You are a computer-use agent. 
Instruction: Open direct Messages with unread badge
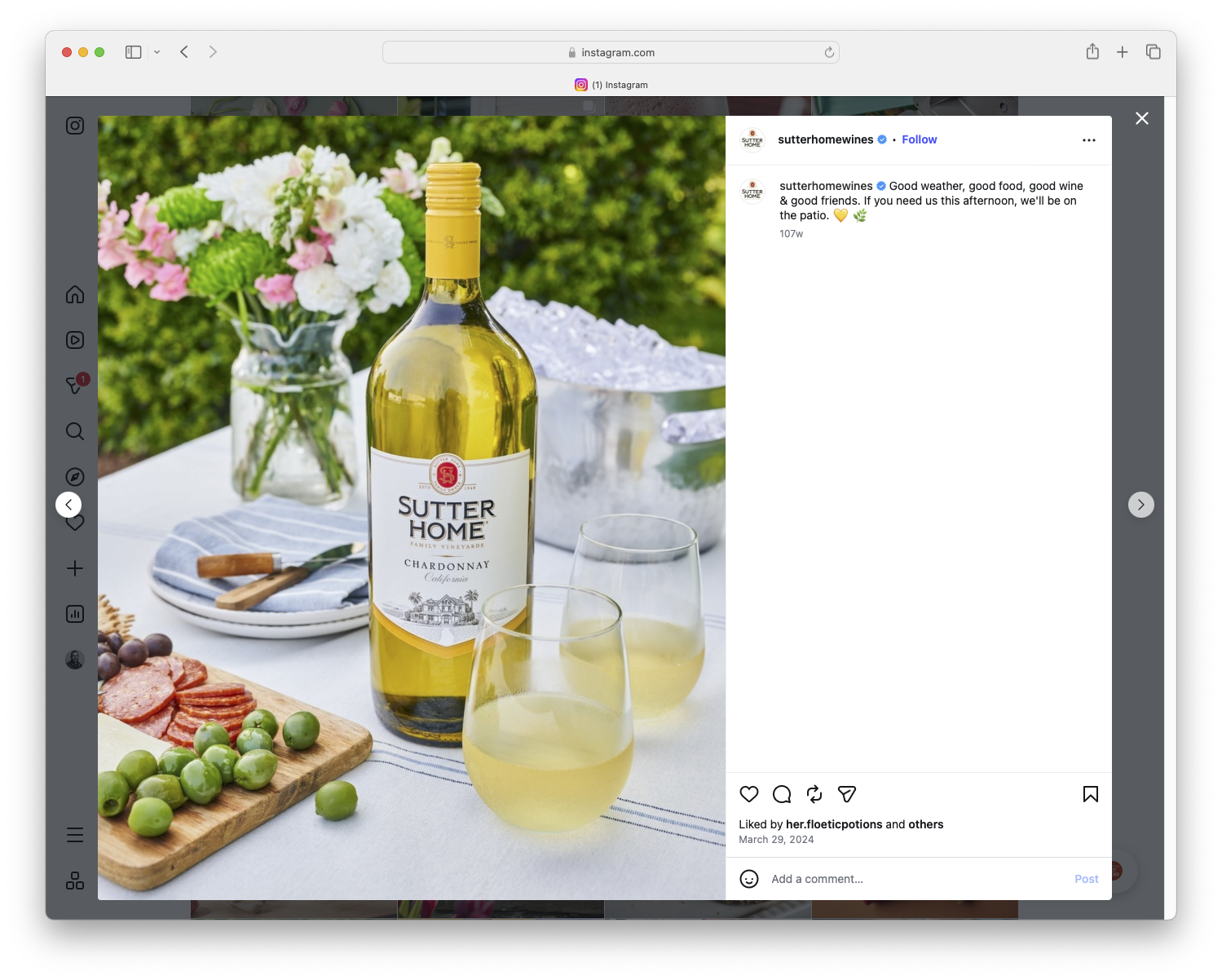(74, 386)
